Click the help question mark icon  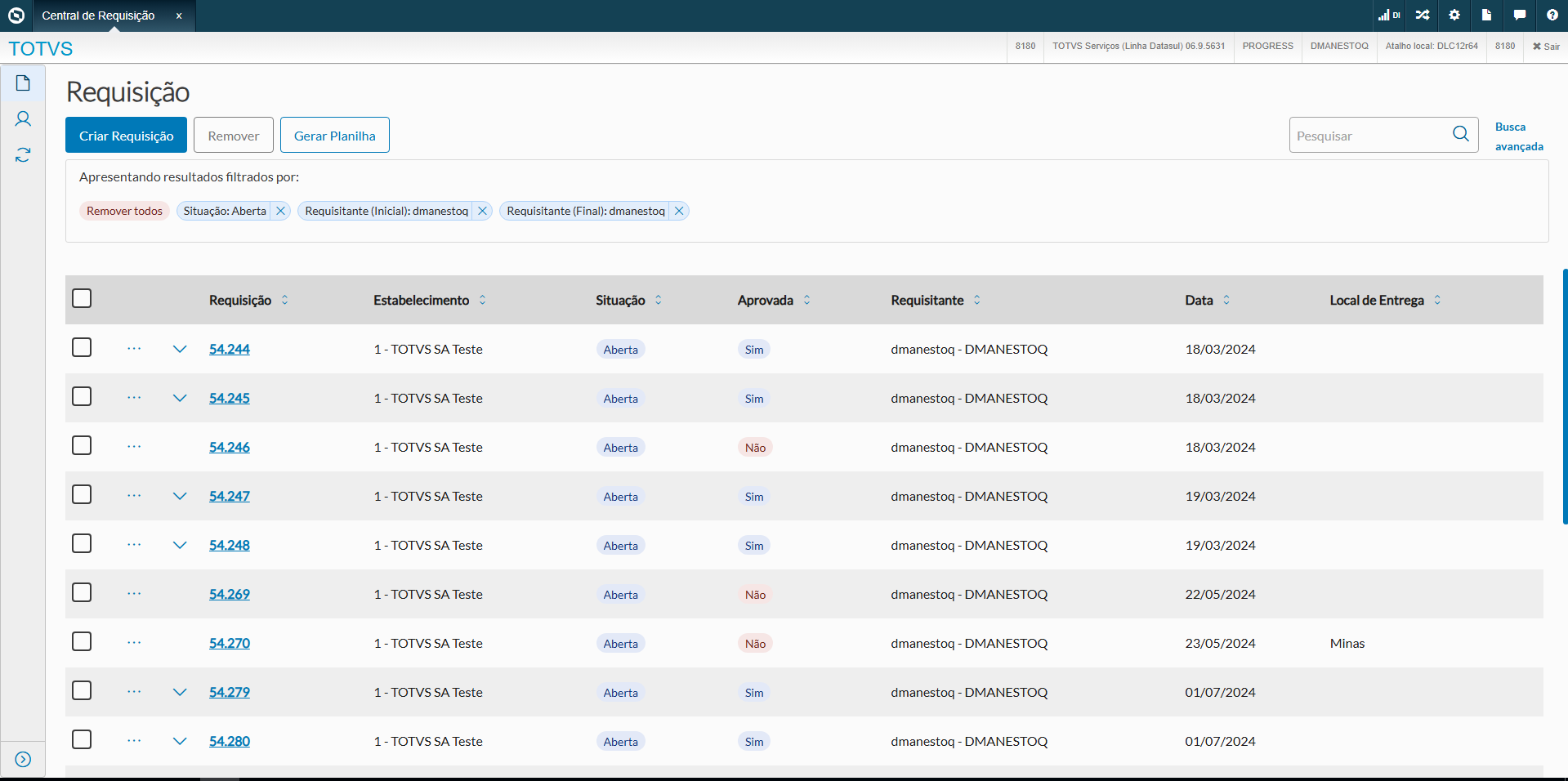pyautogui.click(x=1552, y=16)
